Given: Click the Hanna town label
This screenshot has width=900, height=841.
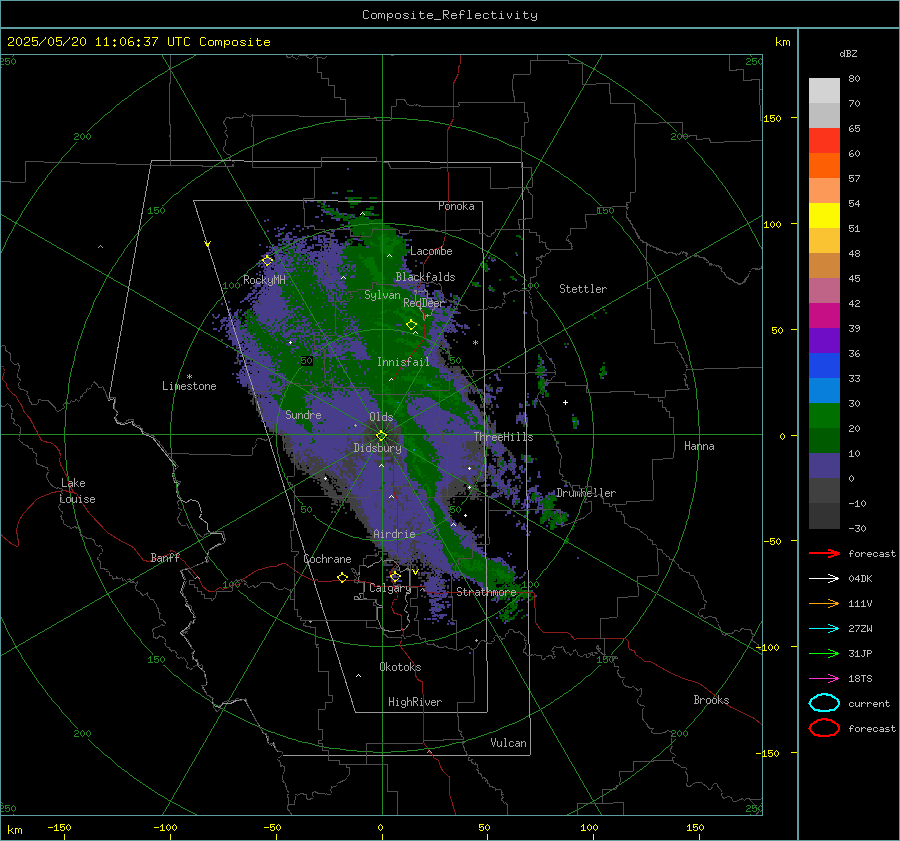Looking at the screenshot, I should [x=699, y=446].
